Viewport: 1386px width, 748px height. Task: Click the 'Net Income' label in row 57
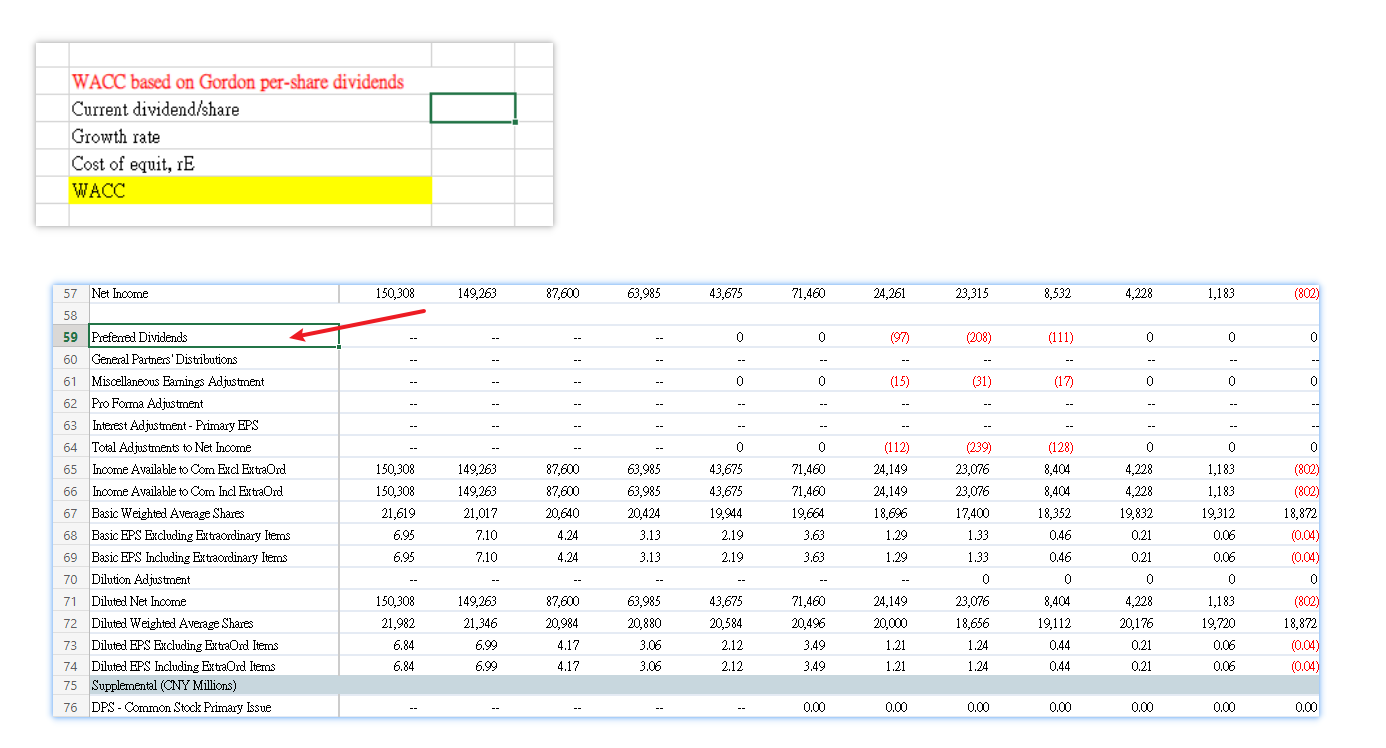pos(120,294)
